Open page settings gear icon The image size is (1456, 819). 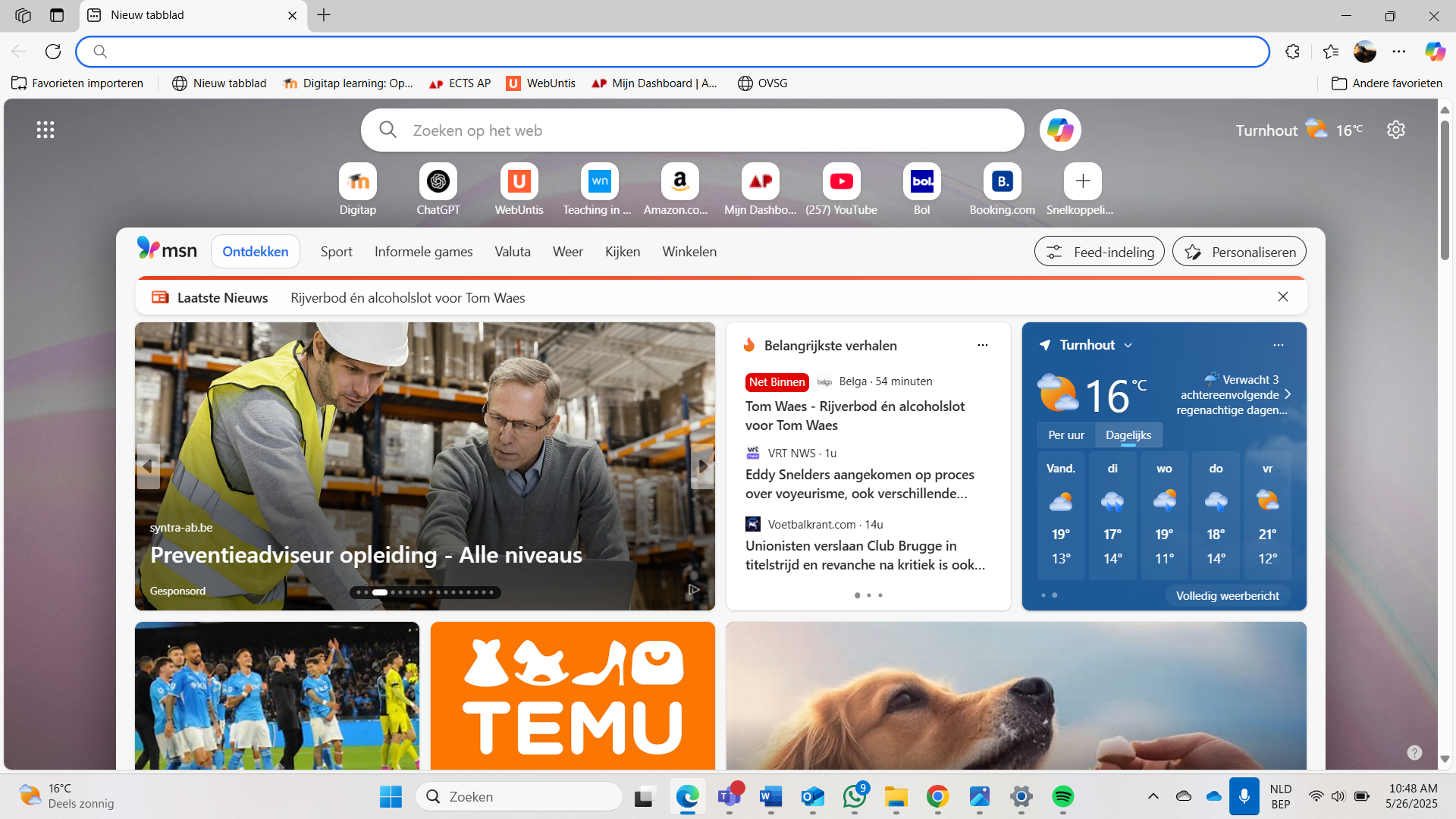pyautogui.click(x=1396, y=130)
